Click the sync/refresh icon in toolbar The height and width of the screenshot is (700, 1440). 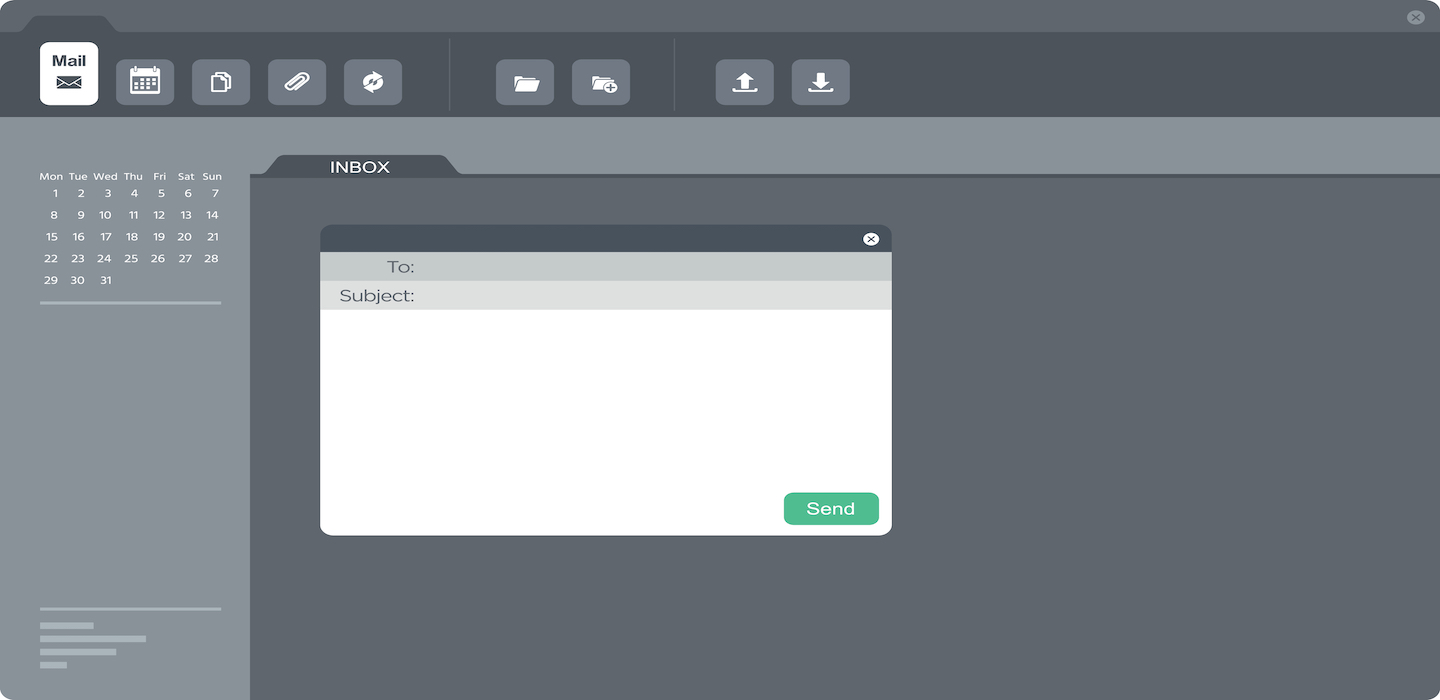(x=373, y=82)
